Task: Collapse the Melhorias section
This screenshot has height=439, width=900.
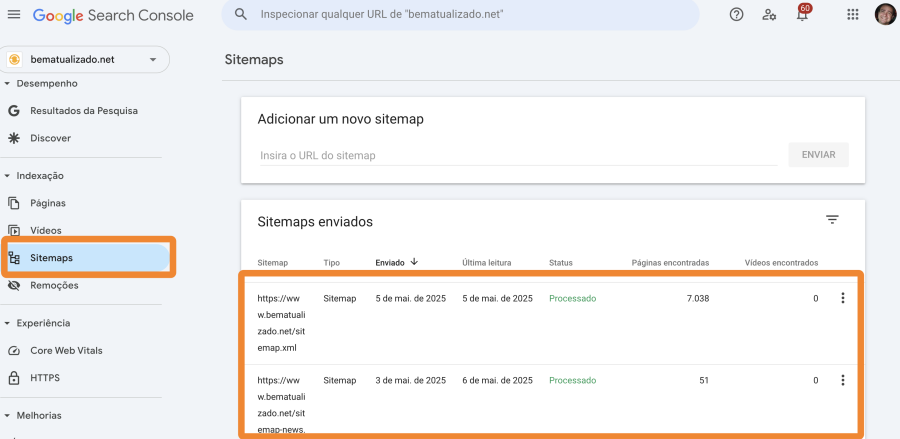Action: [x=7, y=415]
